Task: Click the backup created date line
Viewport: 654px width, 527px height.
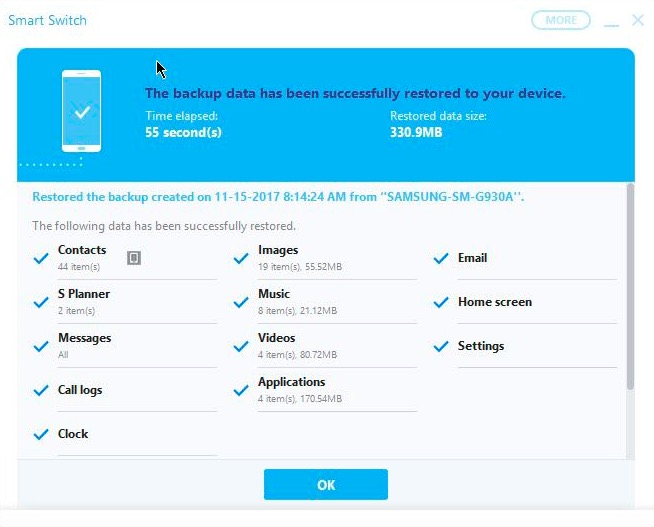Action: [278, 197]
